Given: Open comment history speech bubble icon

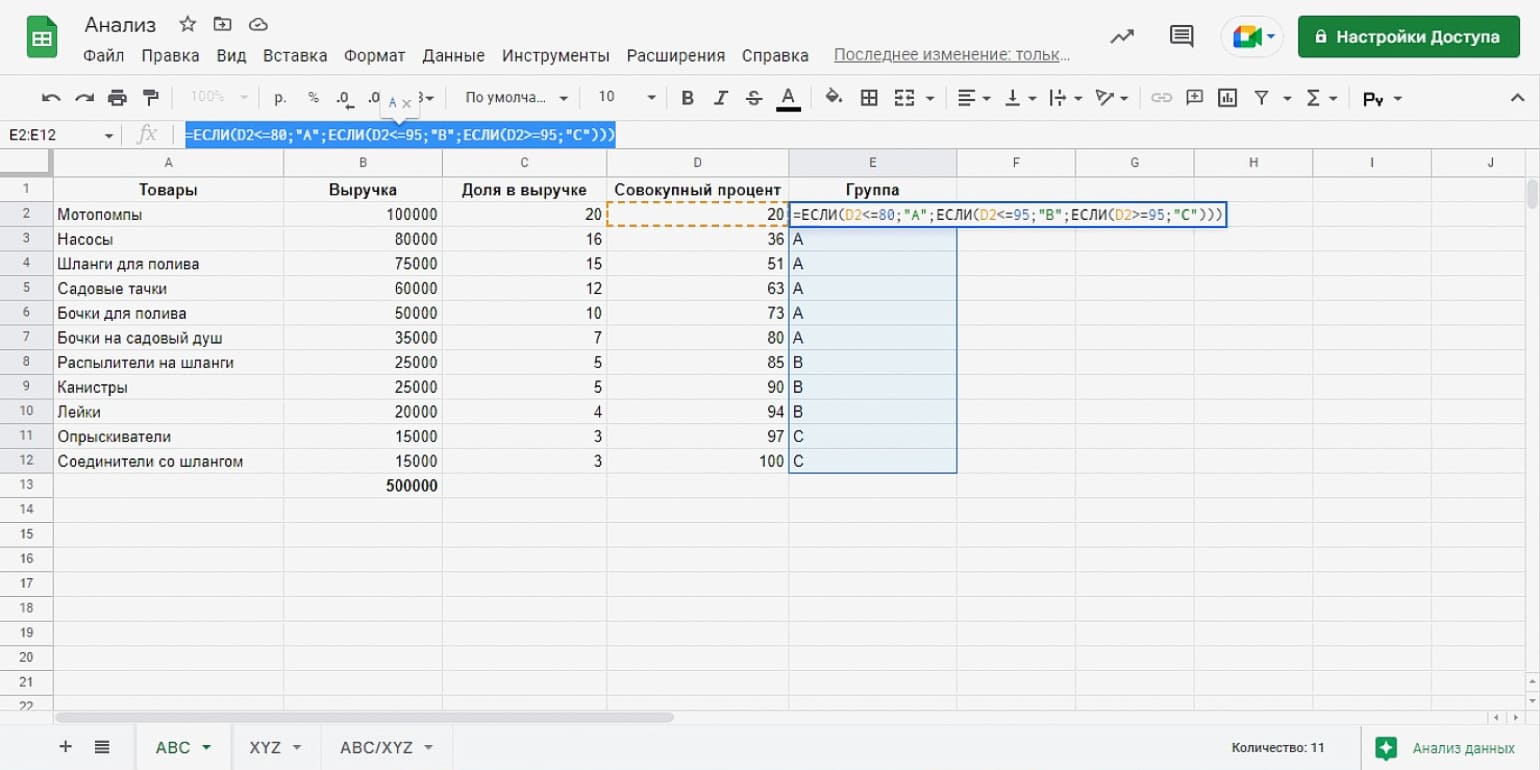Looking at the screenshot, I should (1181, 37).
